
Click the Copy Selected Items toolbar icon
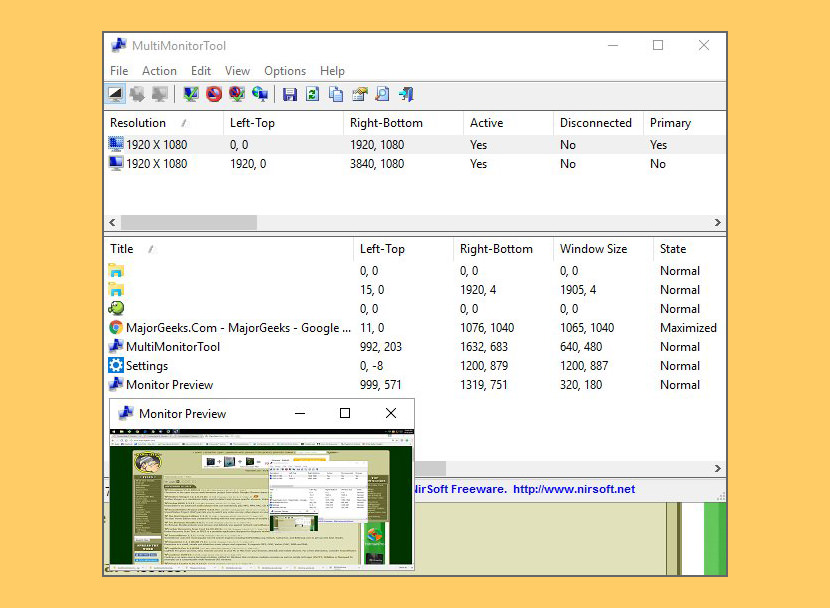[x=336, y=93]
